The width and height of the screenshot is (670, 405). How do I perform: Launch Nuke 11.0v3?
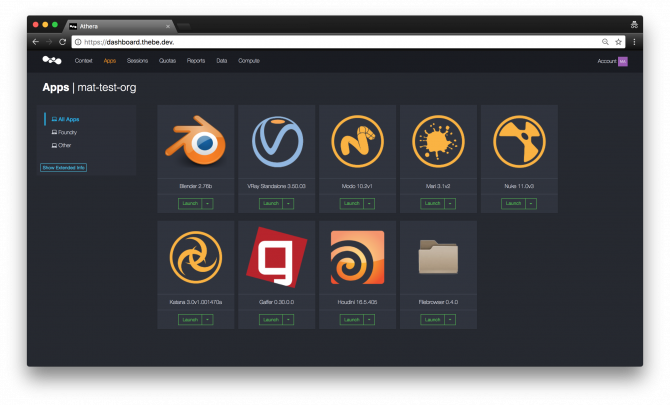513,204
